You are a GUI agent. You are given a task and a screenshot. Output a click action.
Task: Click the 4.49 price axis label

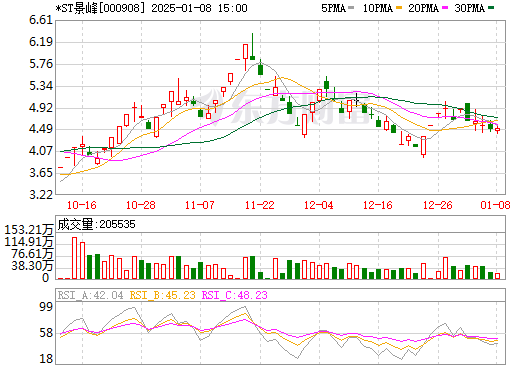click(41, 129)
